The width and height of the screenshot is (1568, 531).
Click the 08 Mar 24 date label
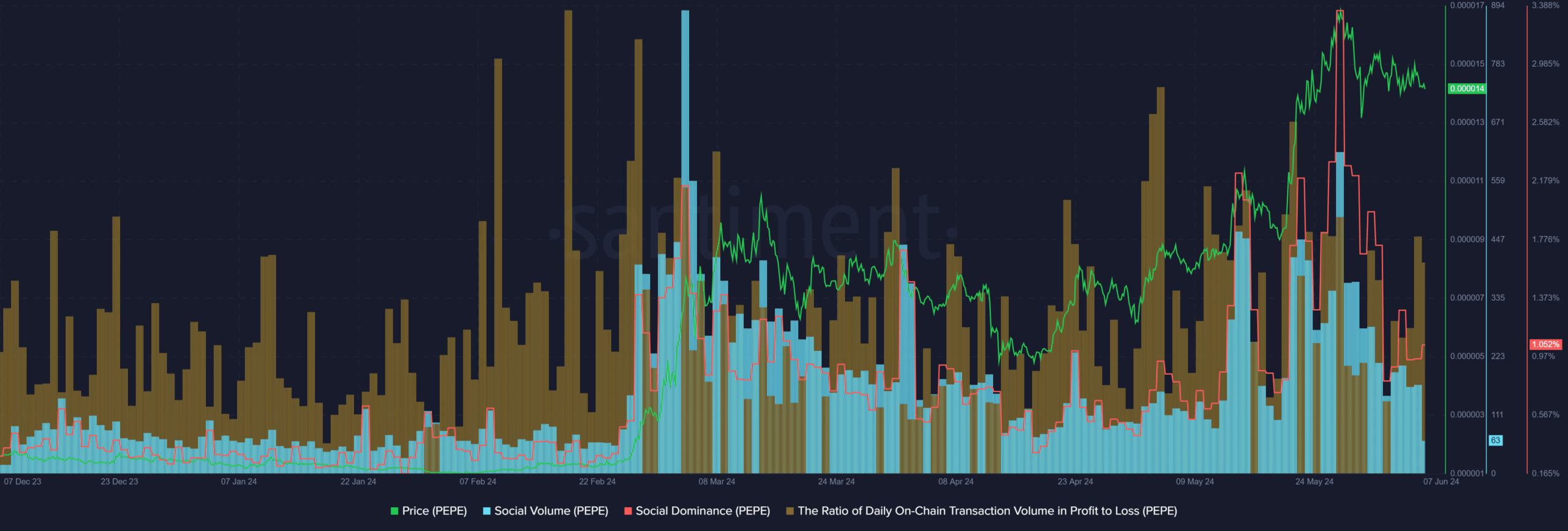tap(717, 481)
